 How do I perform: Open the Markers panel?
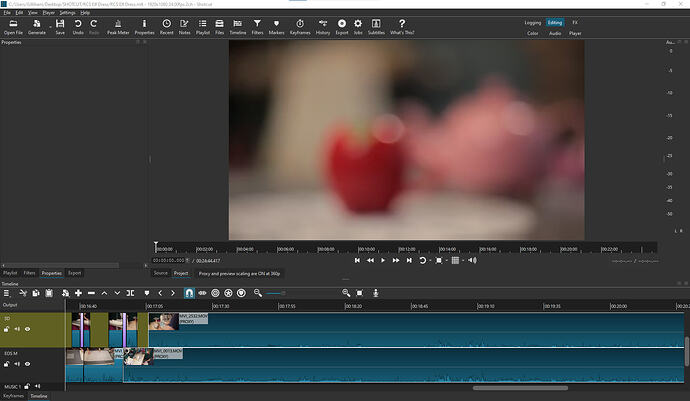[x=276, y=27]
